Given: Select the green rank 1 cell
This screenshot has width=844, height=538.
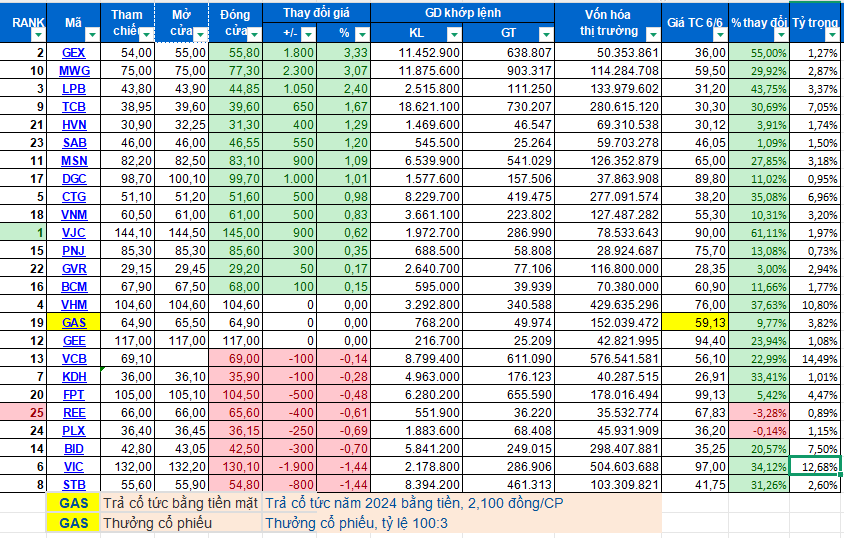Looking at the screenshot, I should click(23, 233).
